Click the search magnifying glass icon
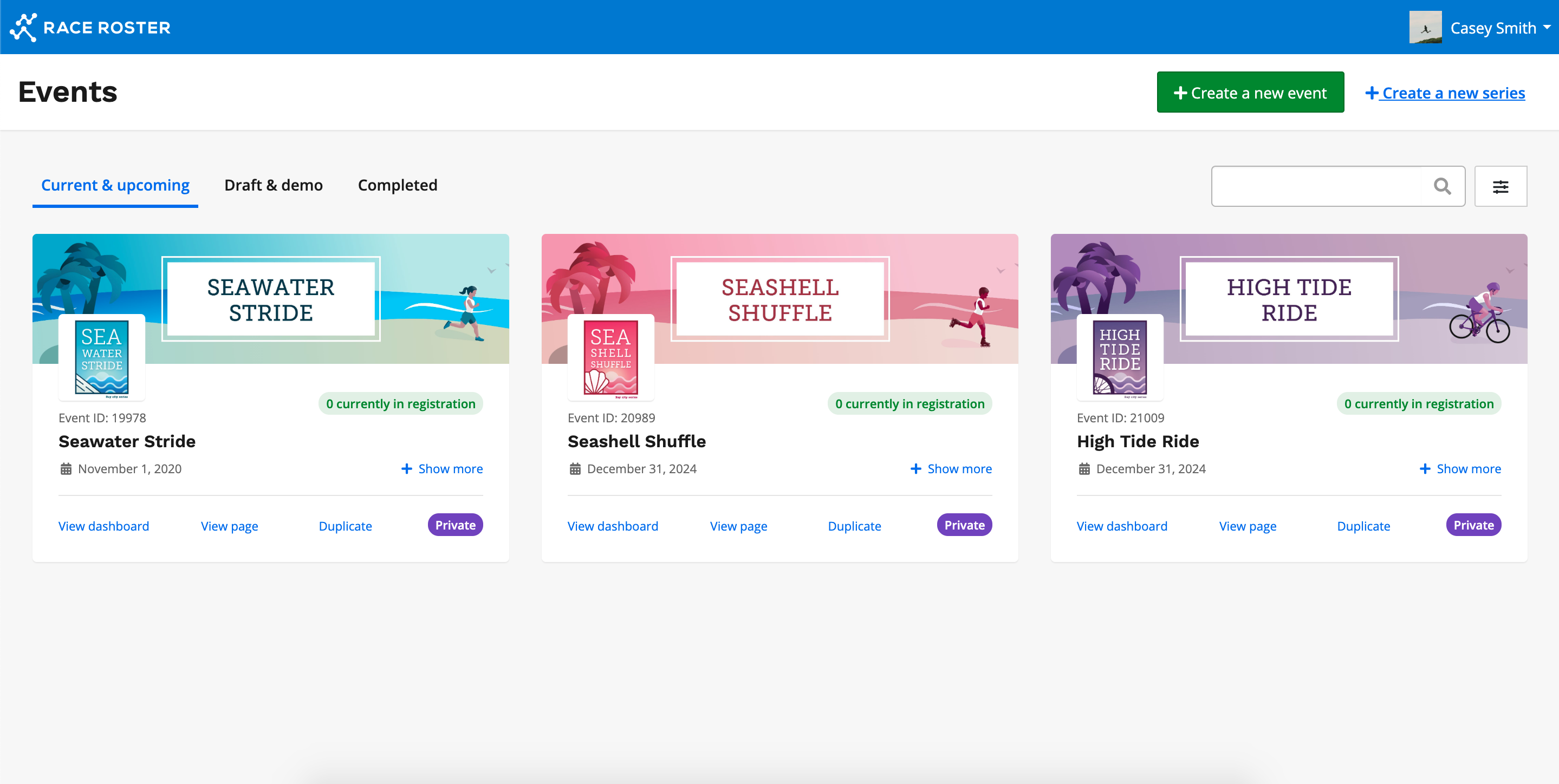This screenshot has width=1559, height=784. [1442, 186]
